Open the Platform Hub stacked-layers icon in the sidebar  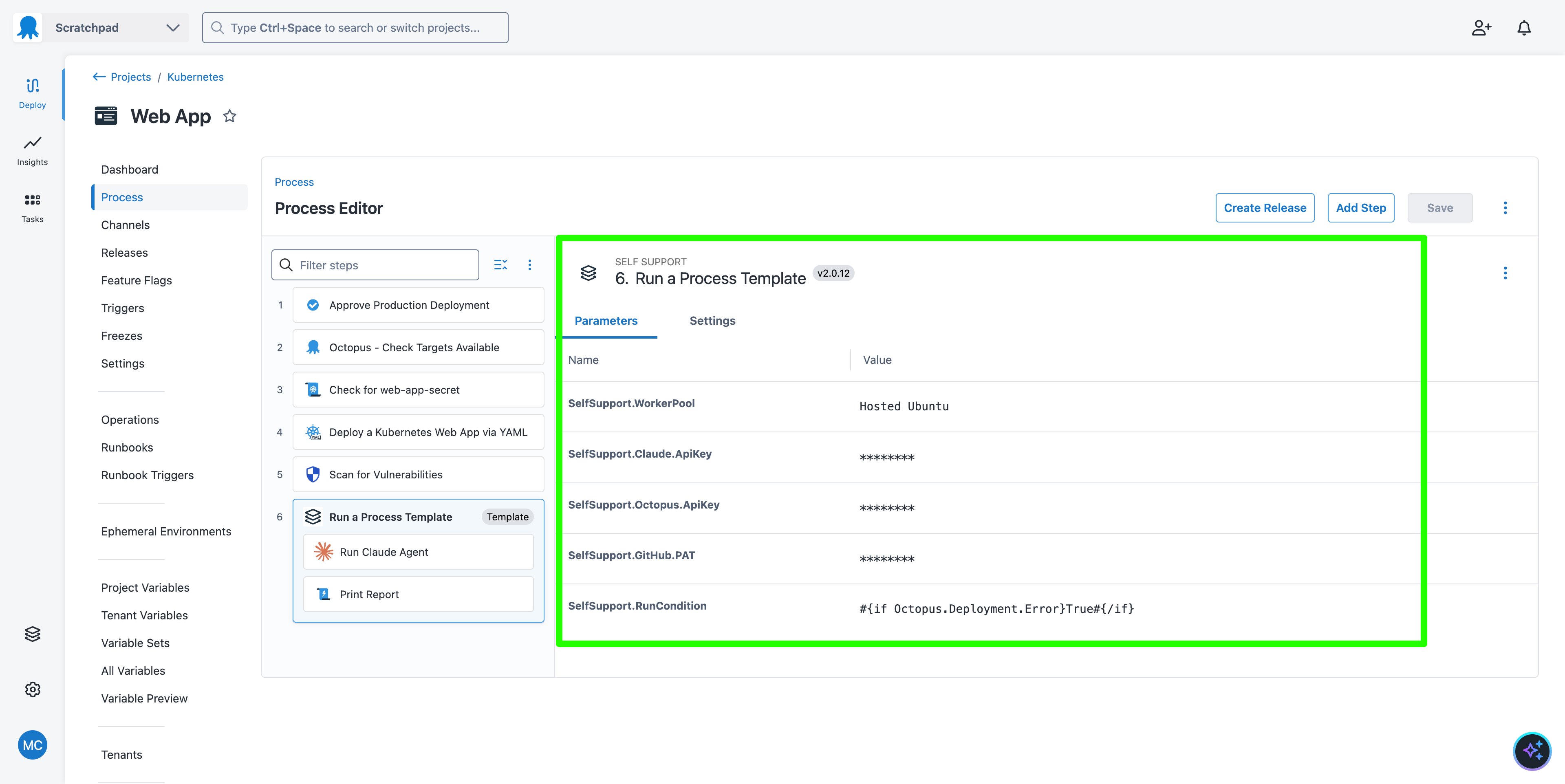[32, 634]
